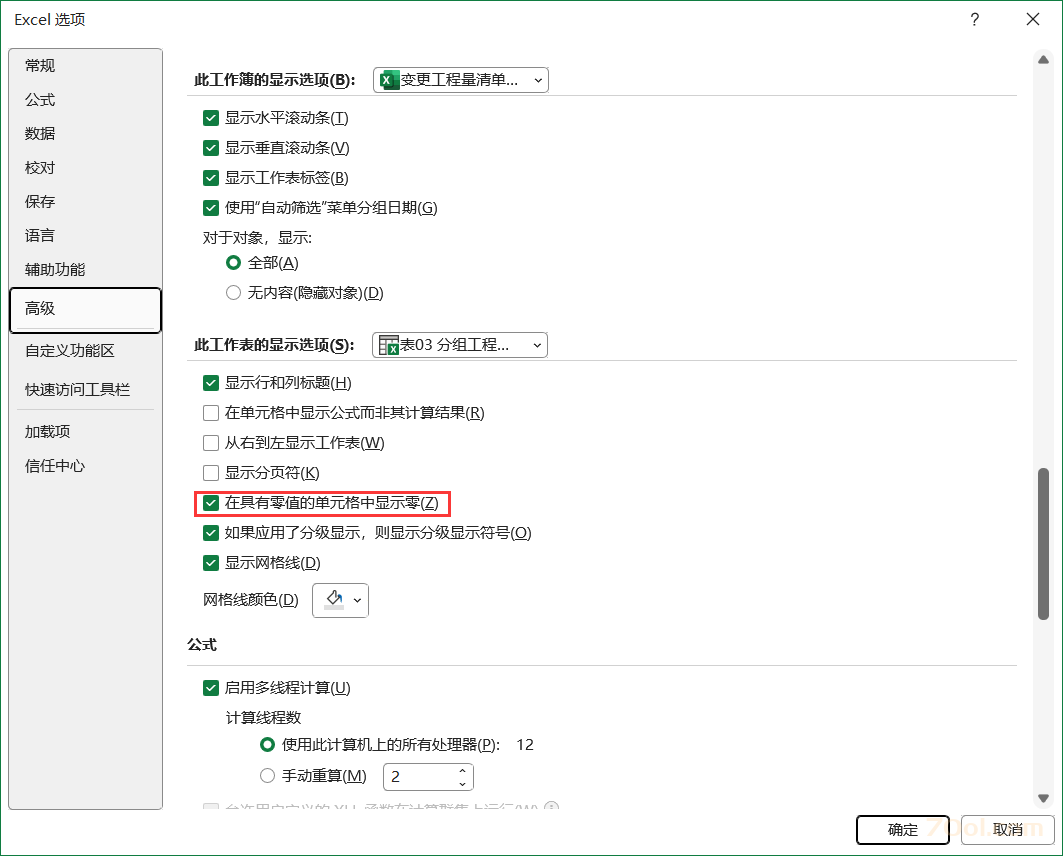Screen dimensions: 1063x856
Task: Click the scrollbar up arrow
Action: tap(1043, 60)
